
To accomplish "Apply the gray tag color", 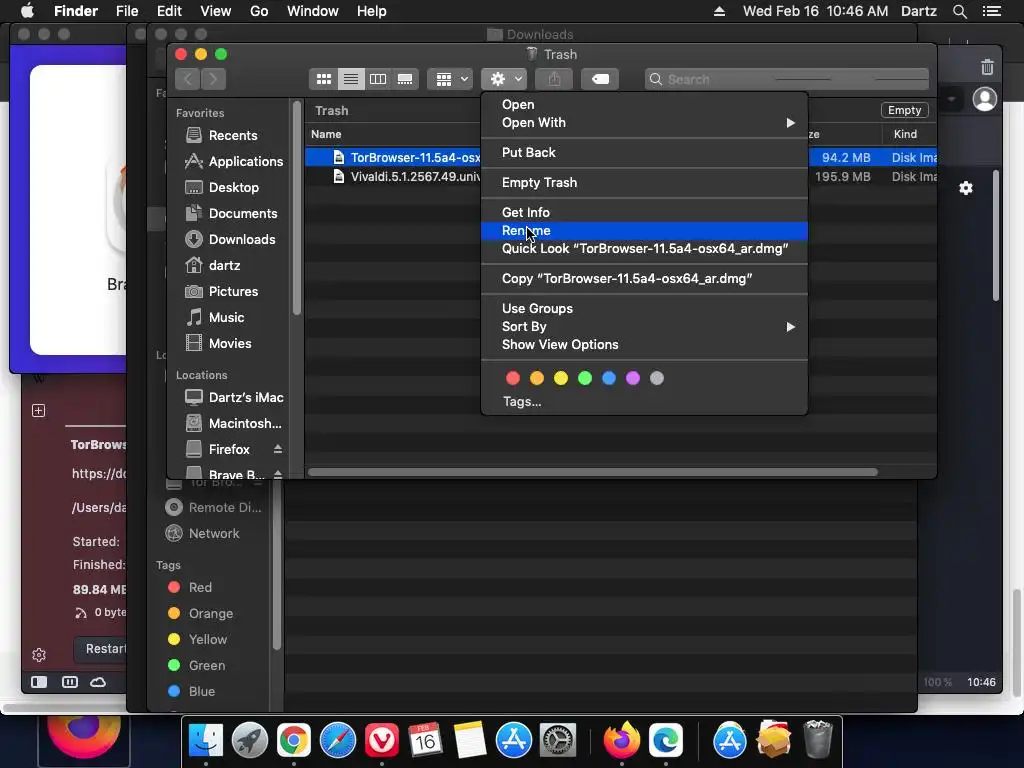I will point(657,378).
